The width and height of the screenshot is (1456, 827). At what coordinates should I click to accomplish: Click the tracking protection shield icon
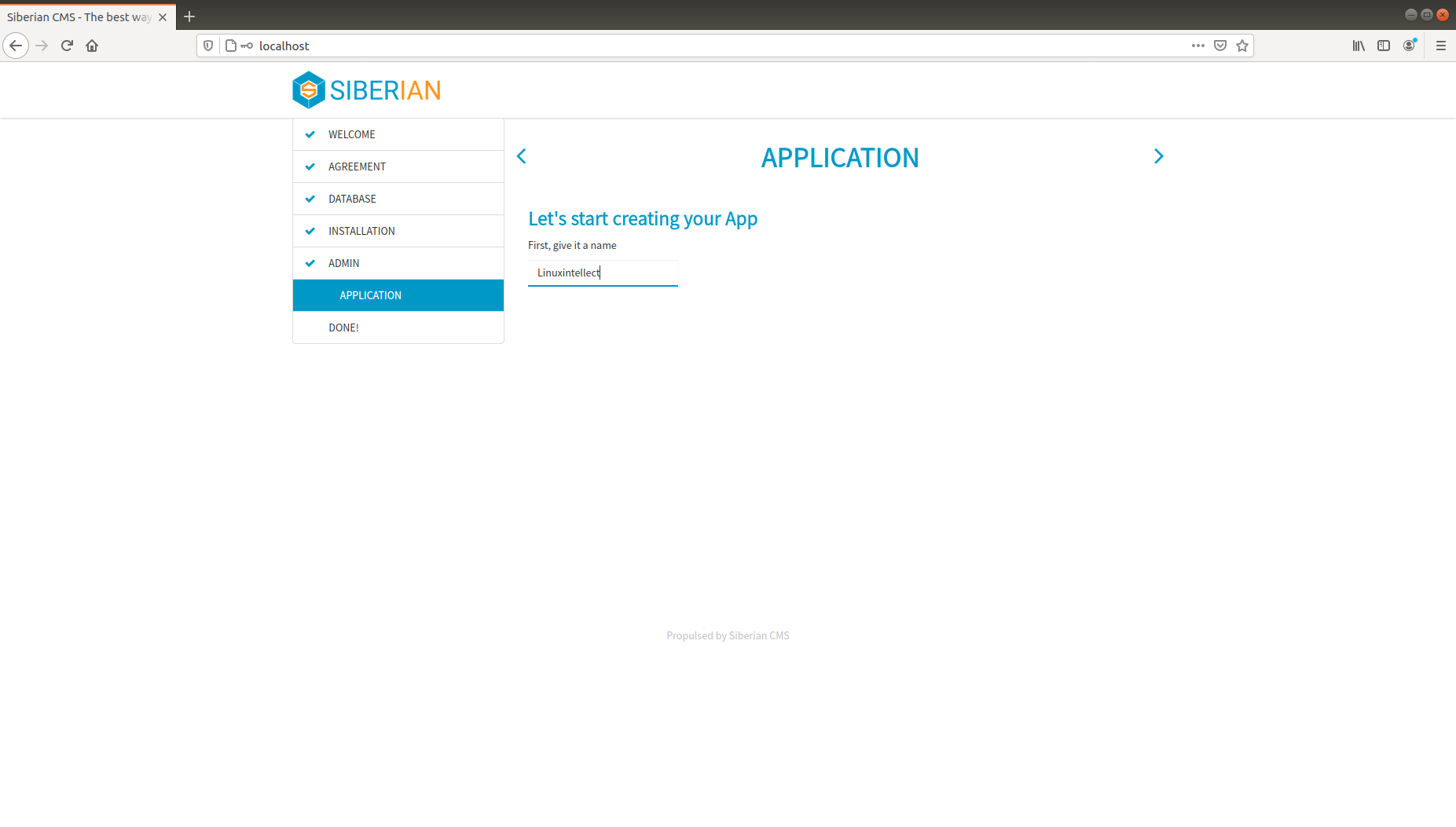pyautogui.click(x=207, y=46)
